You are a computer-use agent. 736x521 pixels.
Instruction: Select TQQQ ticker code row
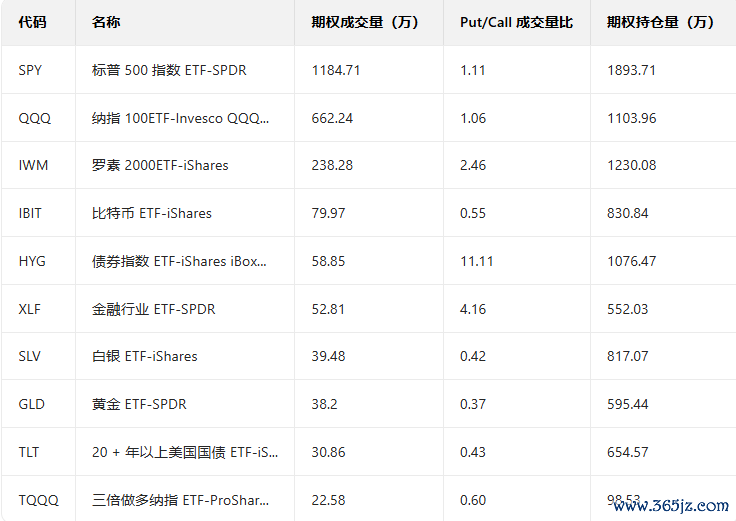[x=36, y=500]
